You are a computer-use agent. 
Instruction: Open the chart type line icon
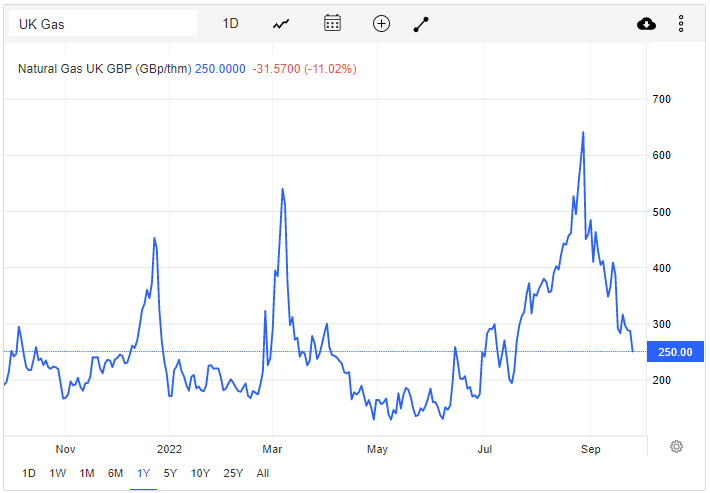coord(281,24)
